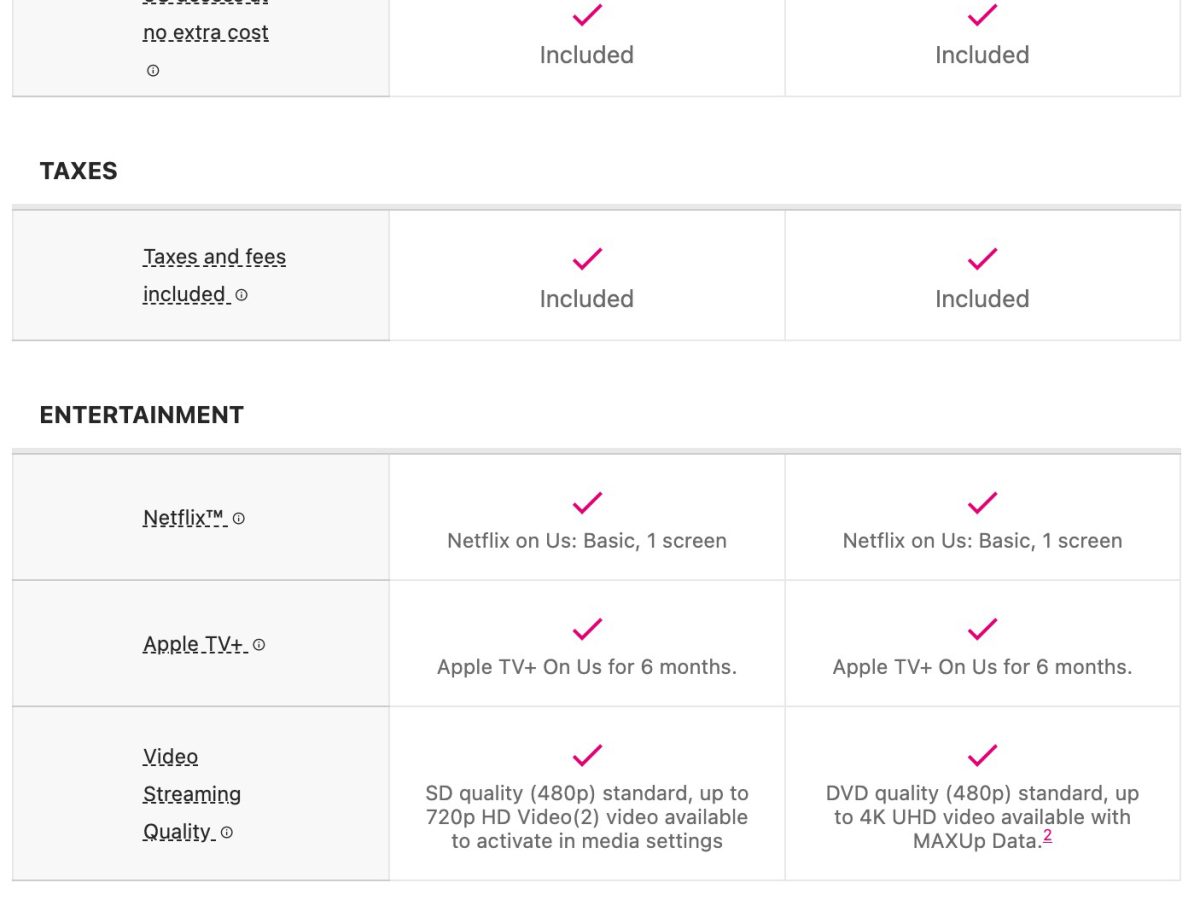Click the info icon beside Netflix™
Viewport: 1200px width, 900px height.
coord(239,519)
